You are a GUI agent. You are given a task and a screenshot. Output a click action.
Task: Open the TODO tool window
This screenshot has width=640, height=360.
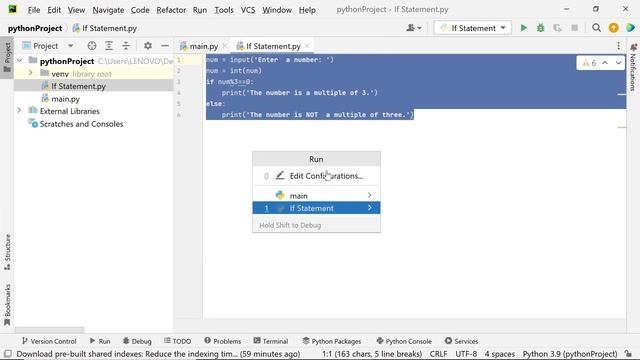pos(178,341)
